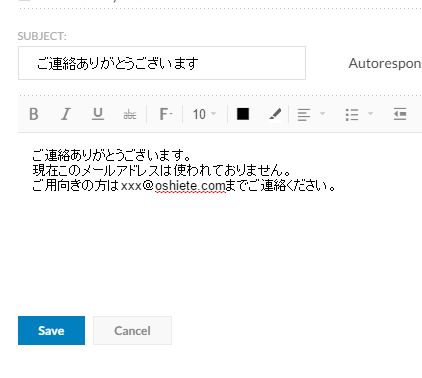Click the Autorespon label text
422x378 pixels.
[385, 63]
